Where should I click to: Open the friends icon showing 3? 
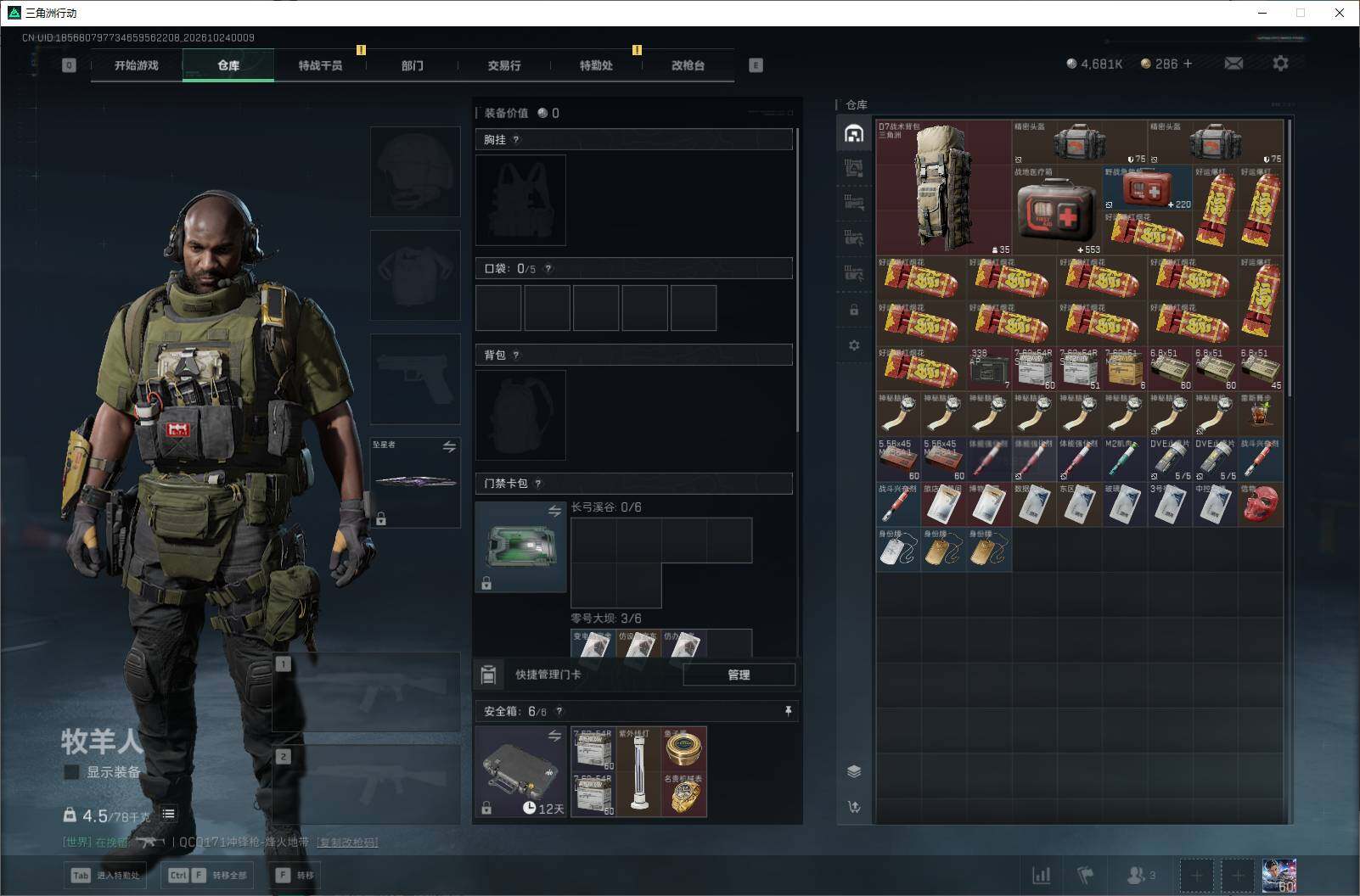tap(1141, 875)
